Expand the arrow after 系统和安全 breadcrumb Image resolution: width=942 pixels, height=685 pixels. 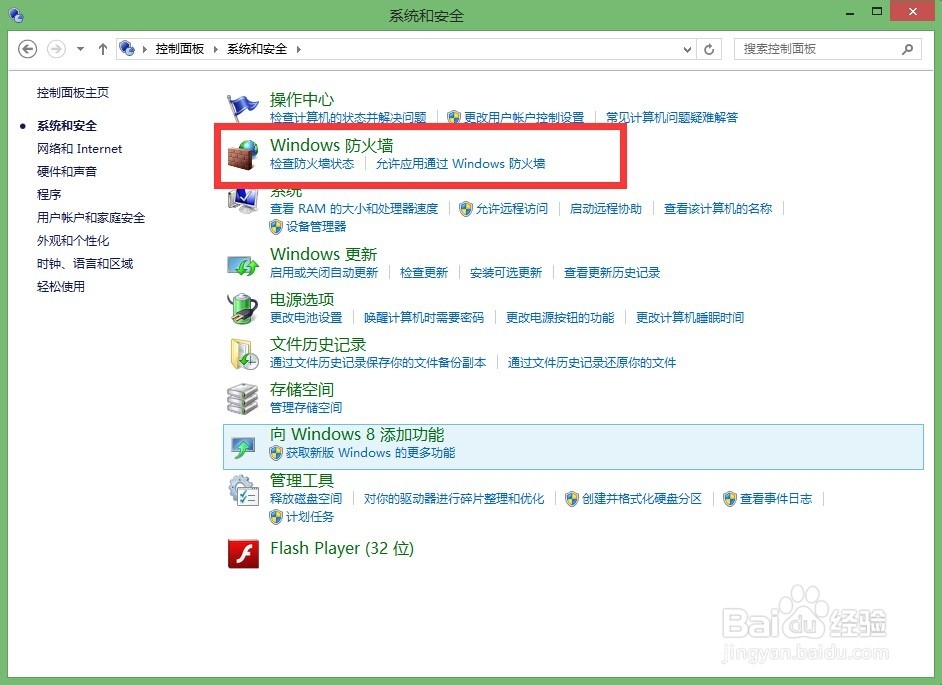tap(299, 49)
